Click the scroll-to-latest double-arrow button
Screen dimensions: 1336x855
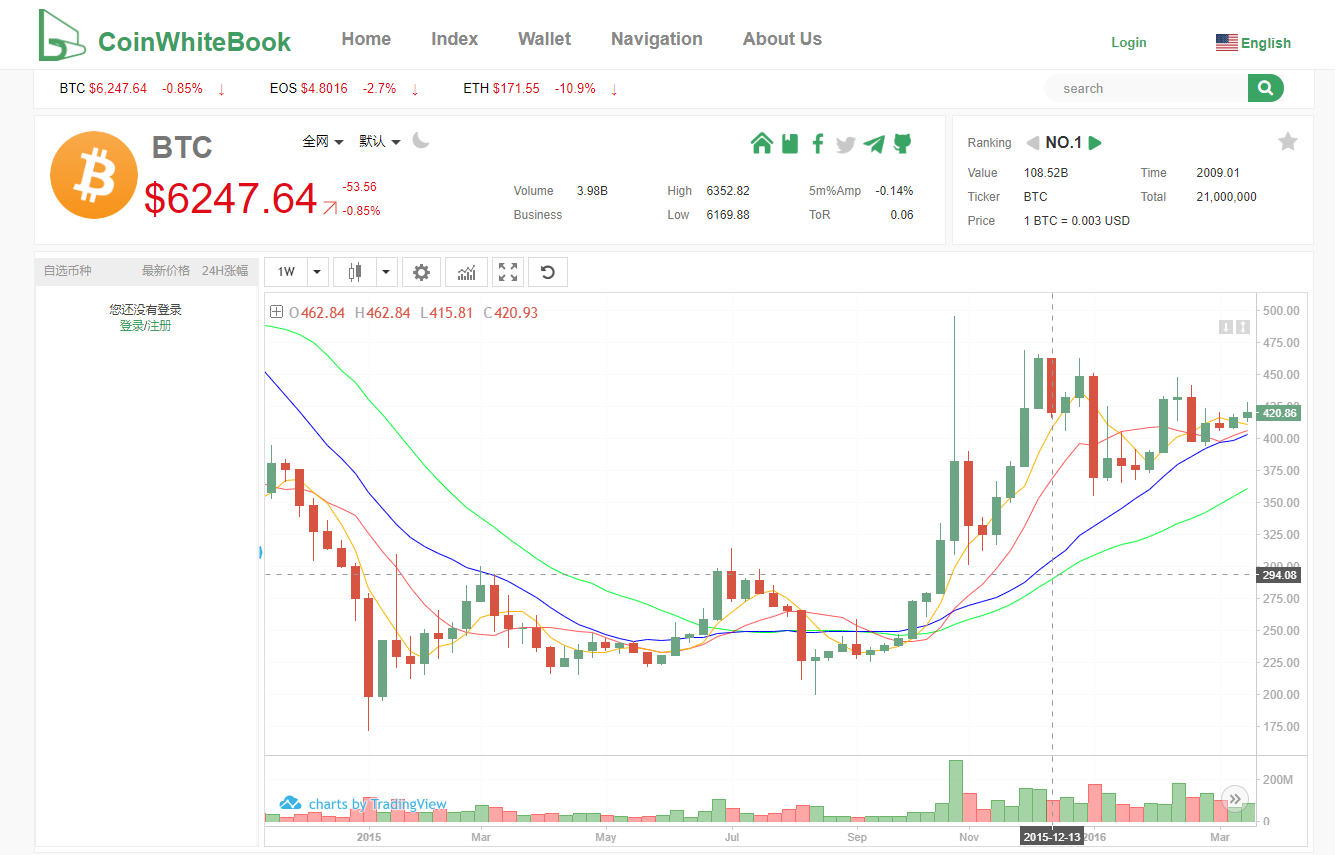tap(1236, 798)
